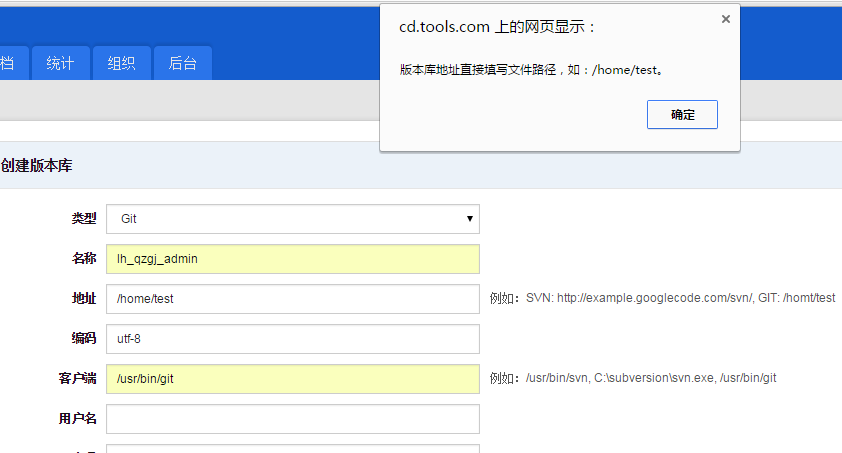Viewport: 842px width, 453px height.
Task: Click into the 编码 field showing utf-8
Action: point(293,339)
